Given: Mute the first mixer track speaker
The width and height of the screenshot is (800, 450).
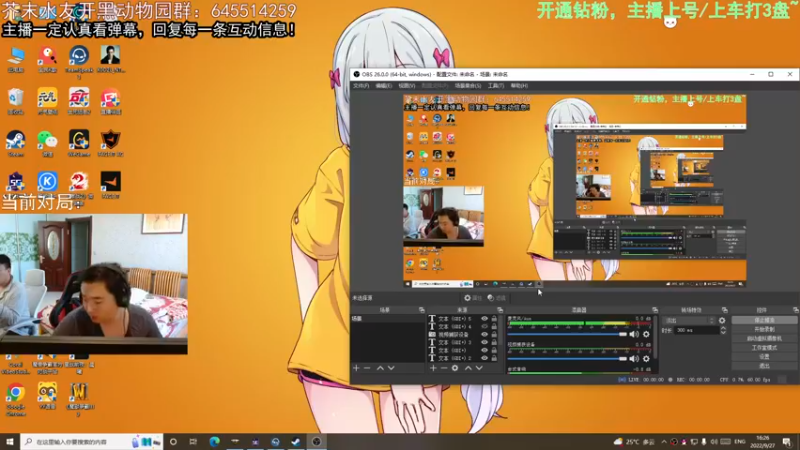Looking at the screenshot, I should 634,334.
